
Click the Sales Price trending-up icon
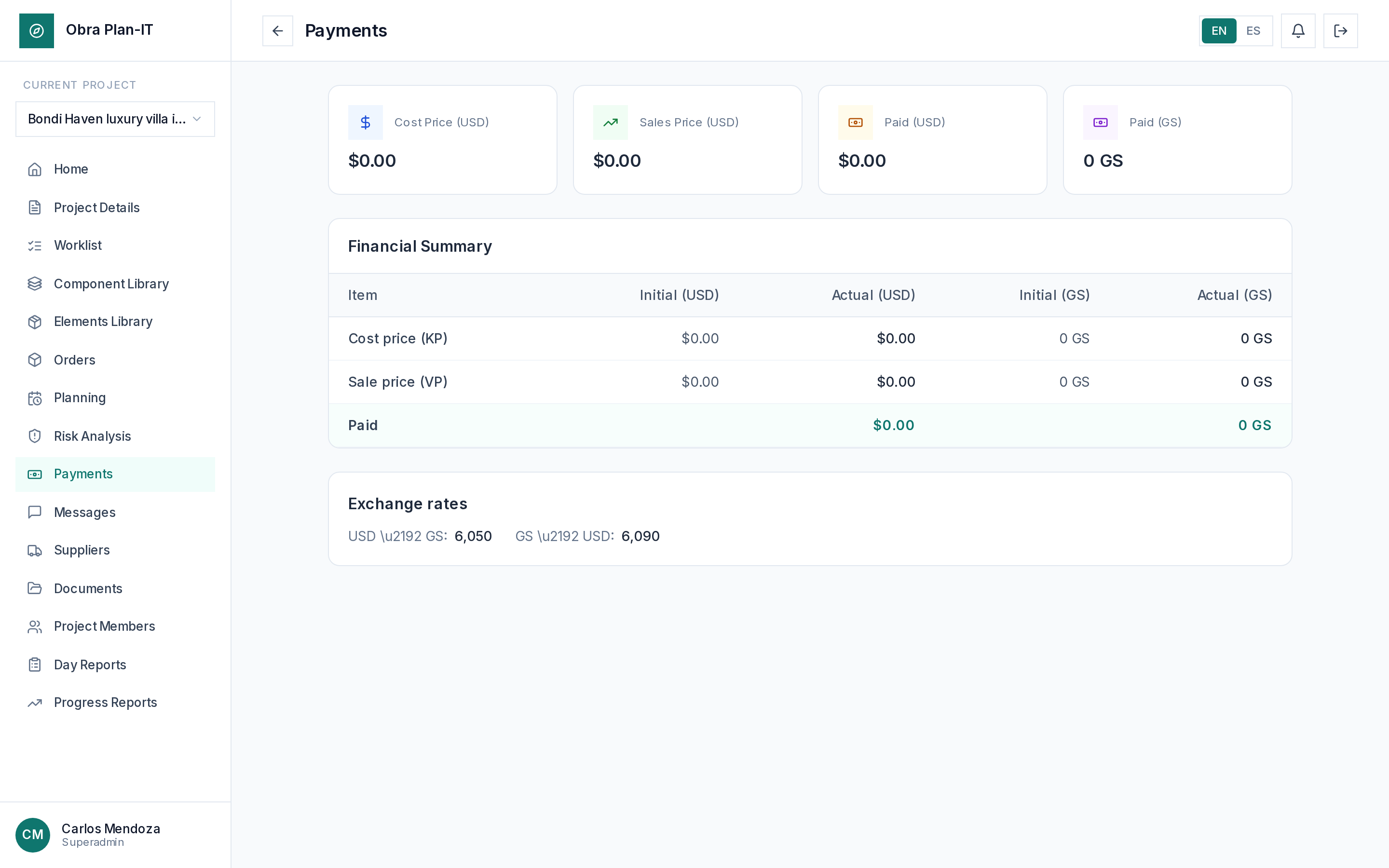(x=610, y=122)
